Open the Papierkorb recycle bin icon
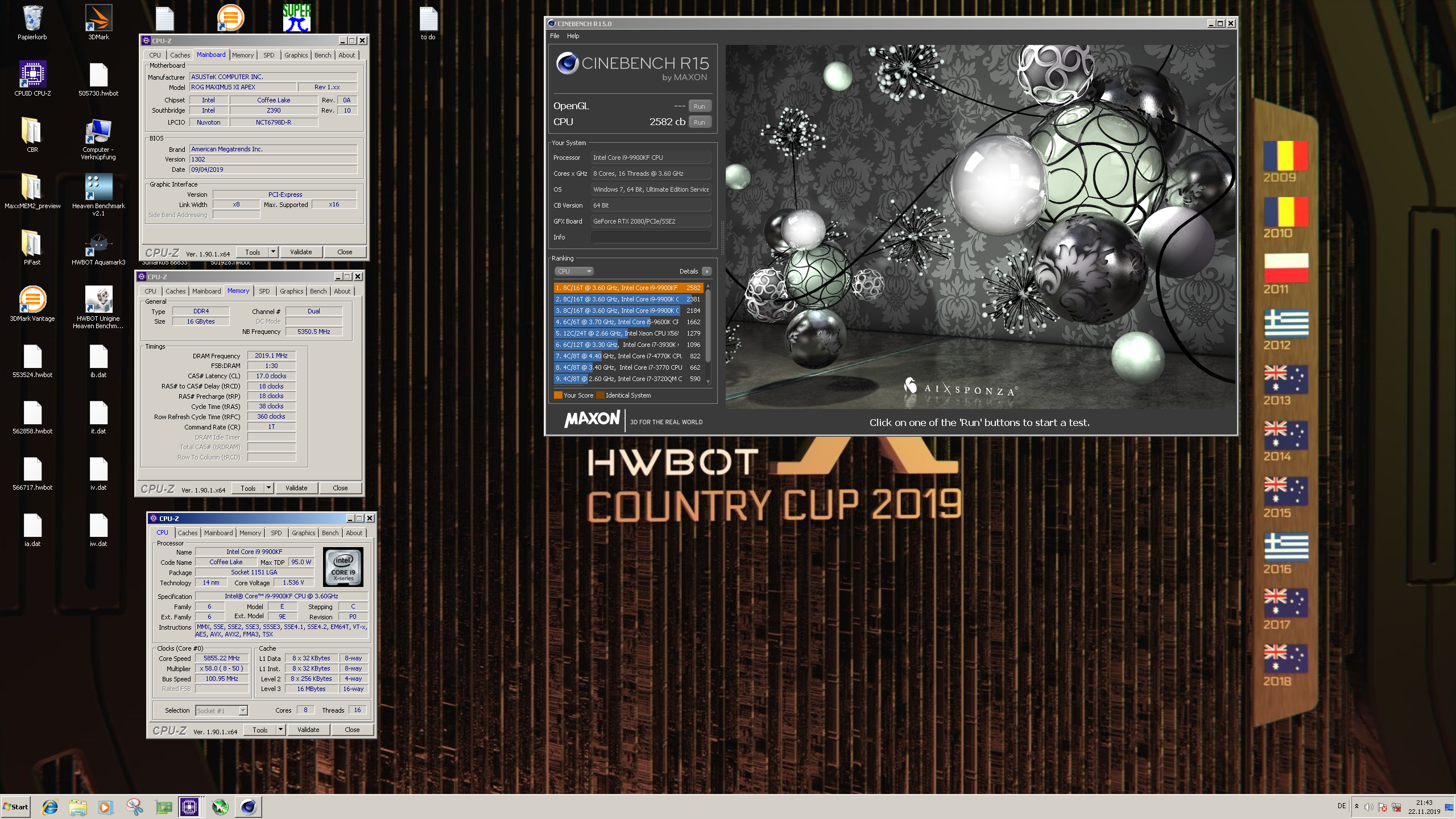1456x819 pixels. [x=32, y=23]
